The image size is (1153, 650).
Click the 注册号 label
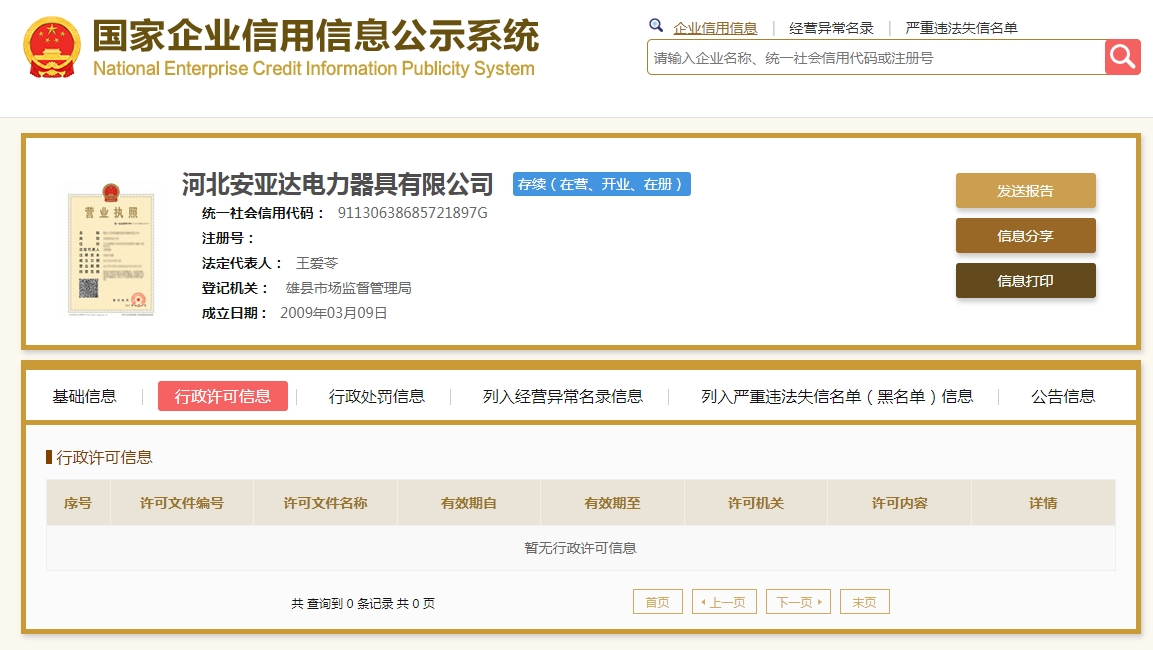pyautogui.click(x=227, y=238)
